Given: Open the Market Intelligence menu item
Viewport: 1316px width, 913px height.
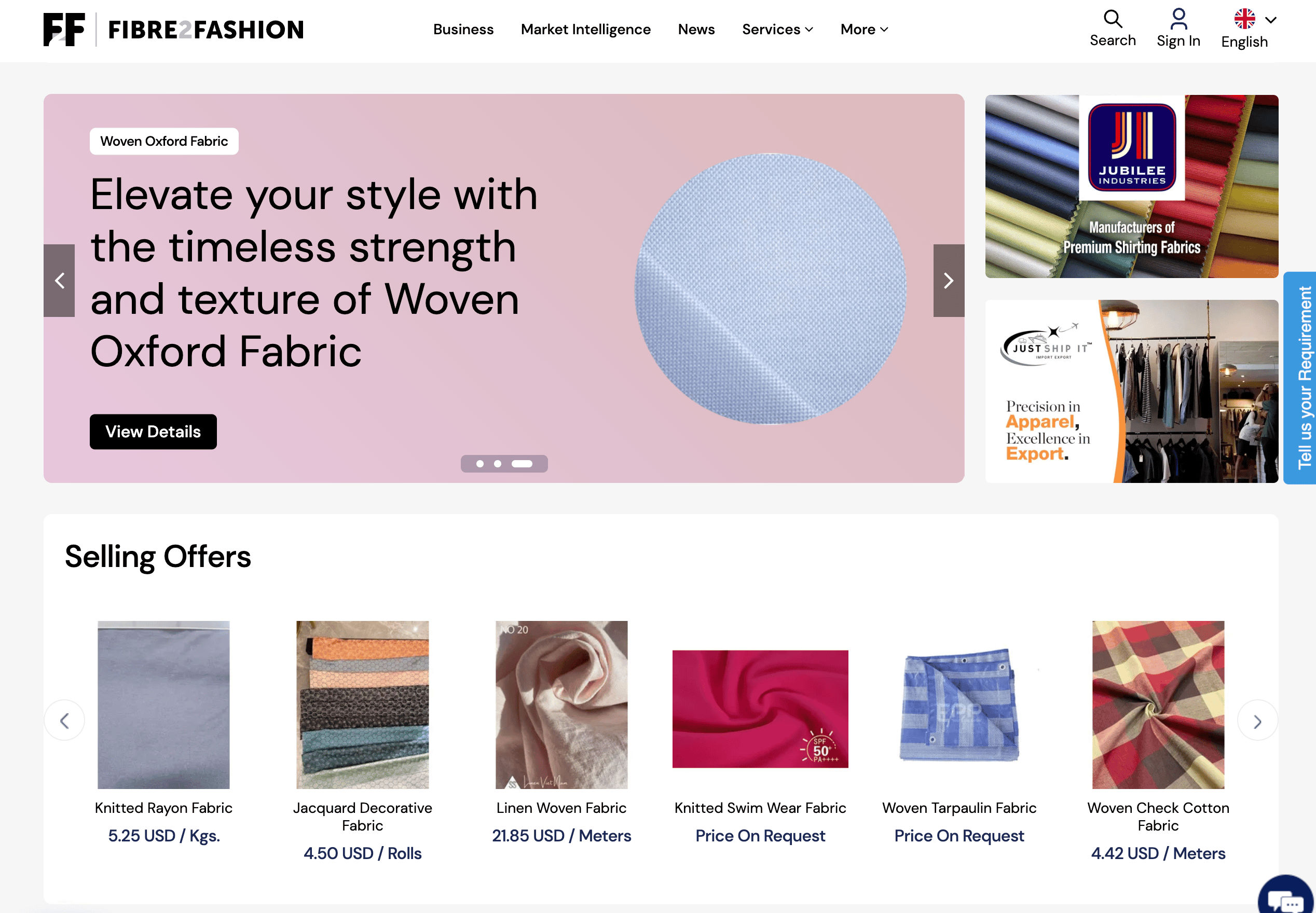Looking at the screenshot, I should pos(585,29).
